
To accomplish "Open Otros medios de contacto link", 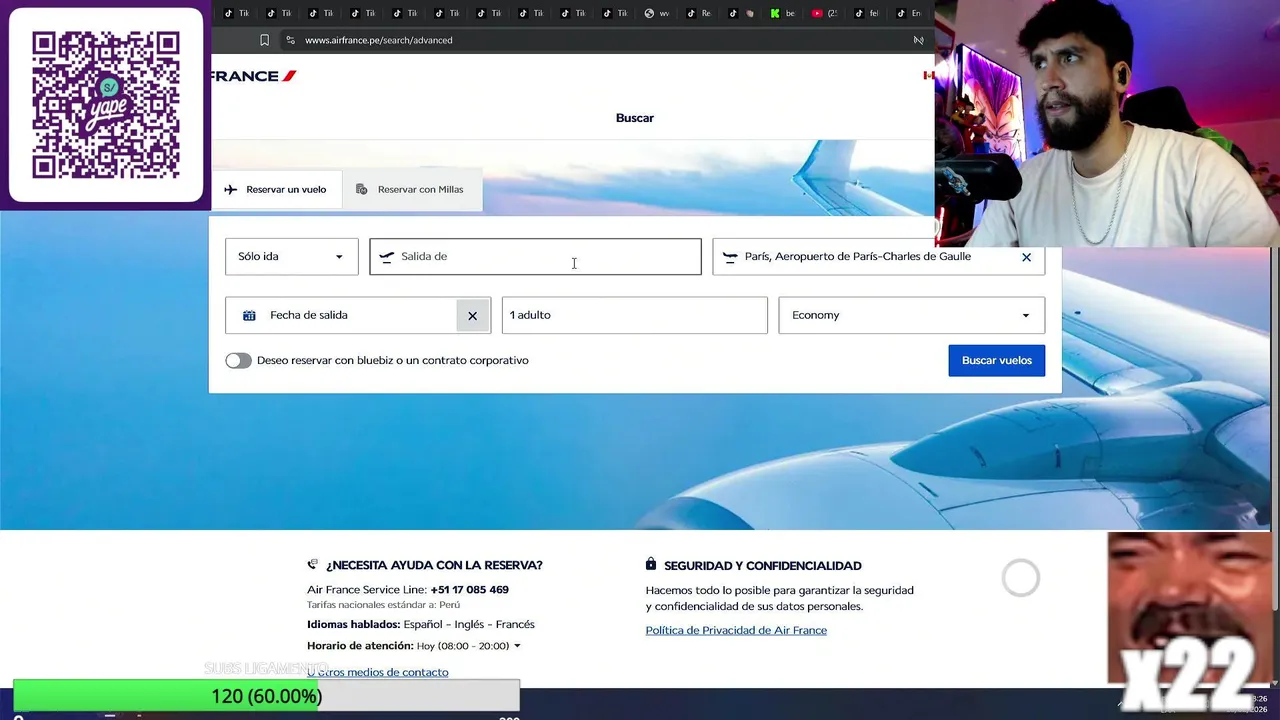I will coord(378,672).
